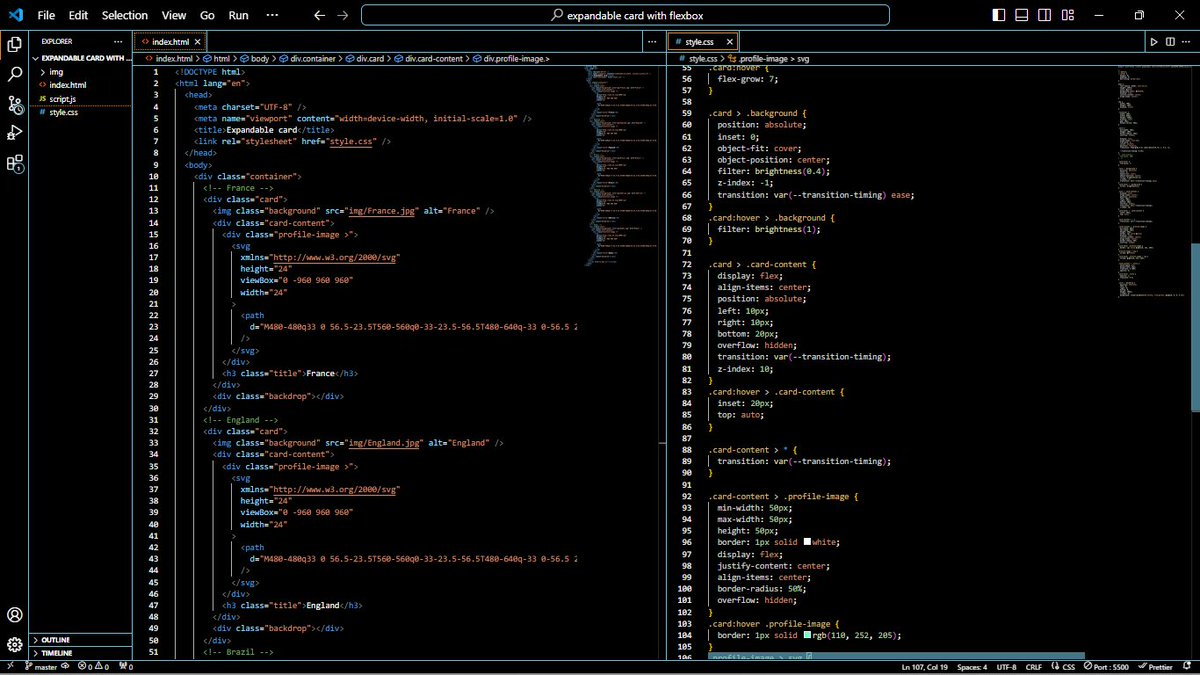The image size is (1200, 675).
Task: Open the additional menu items ellipsis in title bar
Action: pos(272,15)
